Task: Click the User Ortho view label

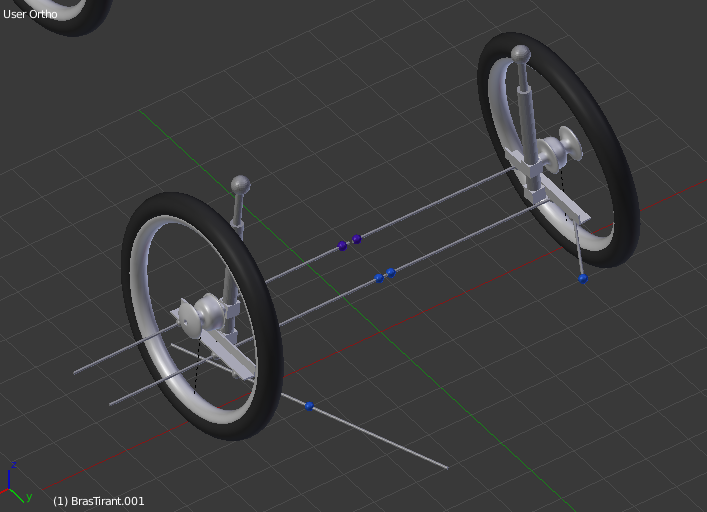Action: click(x=30, y=14)
